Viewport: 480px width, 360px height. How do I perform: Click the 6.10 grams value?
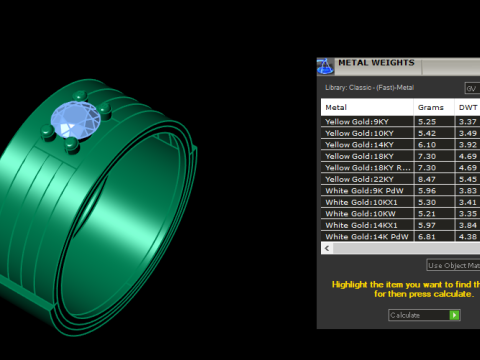pyautogui.click(x=427, y=145)
